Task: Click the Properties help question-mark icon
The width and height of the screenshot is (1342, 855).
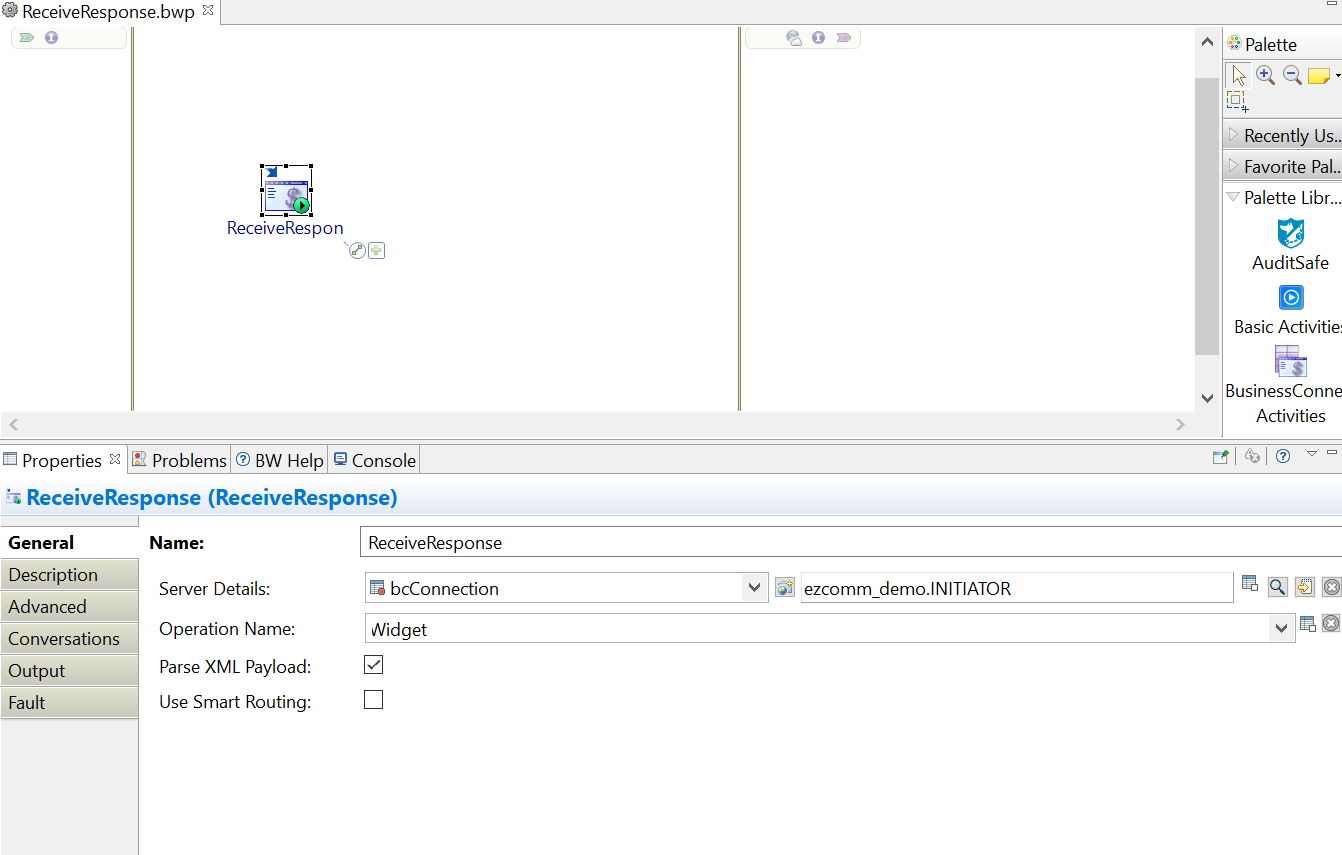Action: pyautogui.click(x=1283, y=456)
